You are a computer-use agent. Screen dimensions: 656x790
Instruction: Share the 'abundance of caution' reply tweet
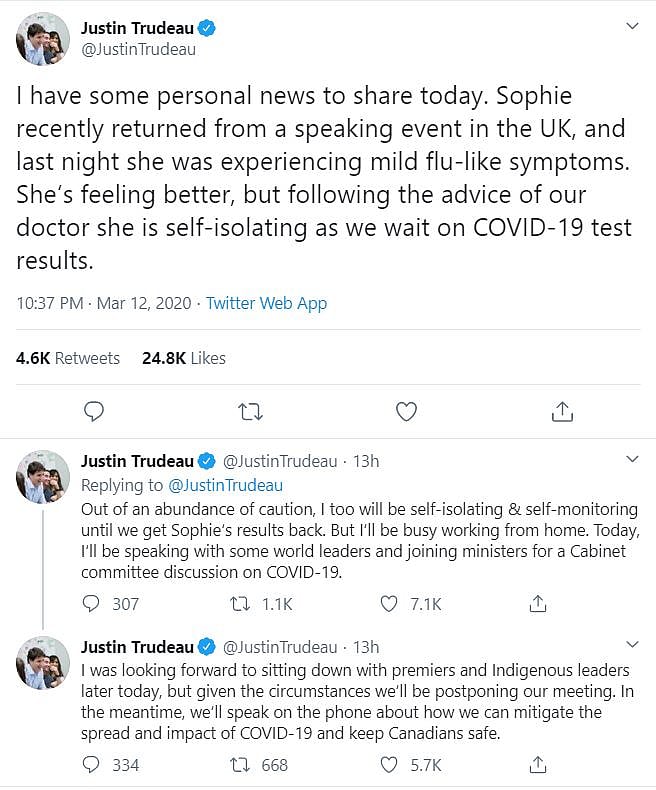click(x=538, y=603)
